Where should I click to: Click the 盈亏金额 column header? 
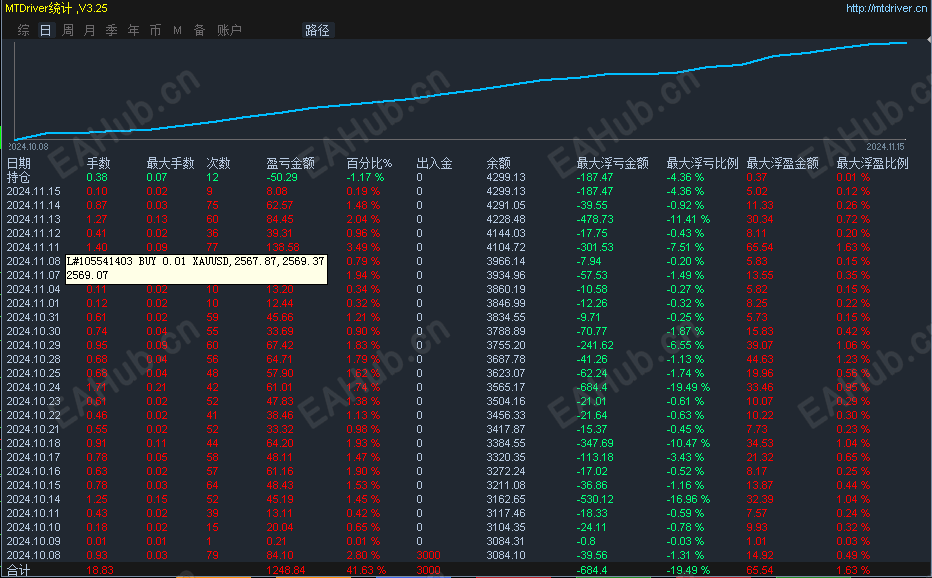[x=290, y=163]
